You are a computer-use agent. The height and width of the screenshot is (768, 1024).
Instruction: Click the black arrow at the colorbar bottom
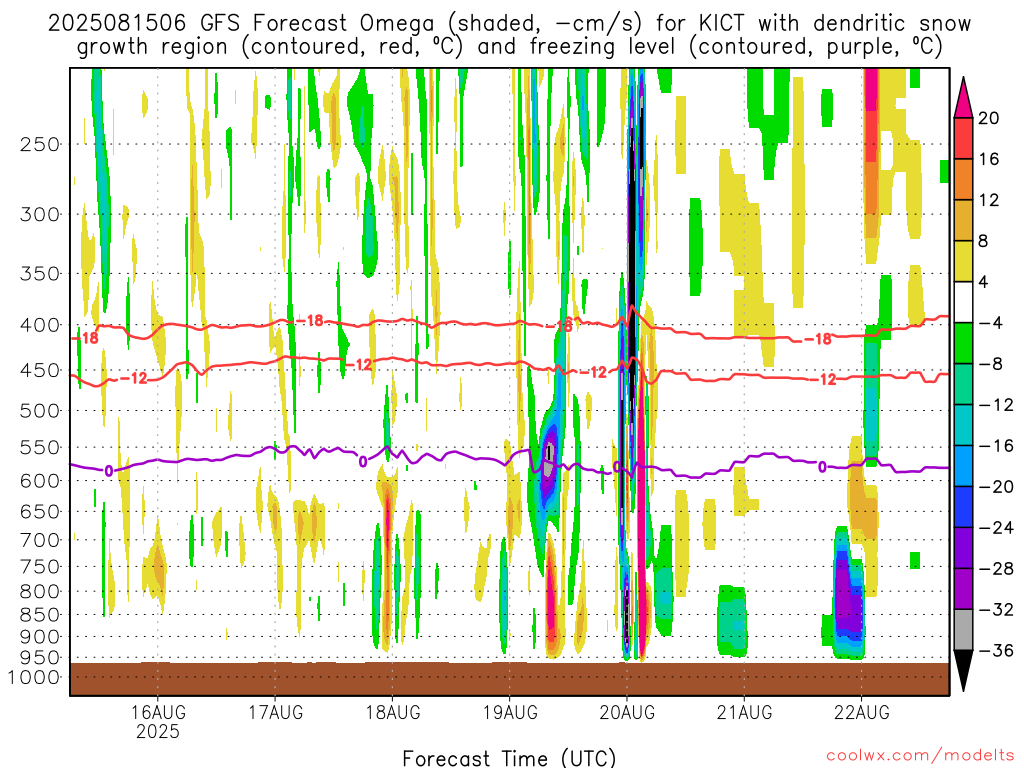point(963,671)
